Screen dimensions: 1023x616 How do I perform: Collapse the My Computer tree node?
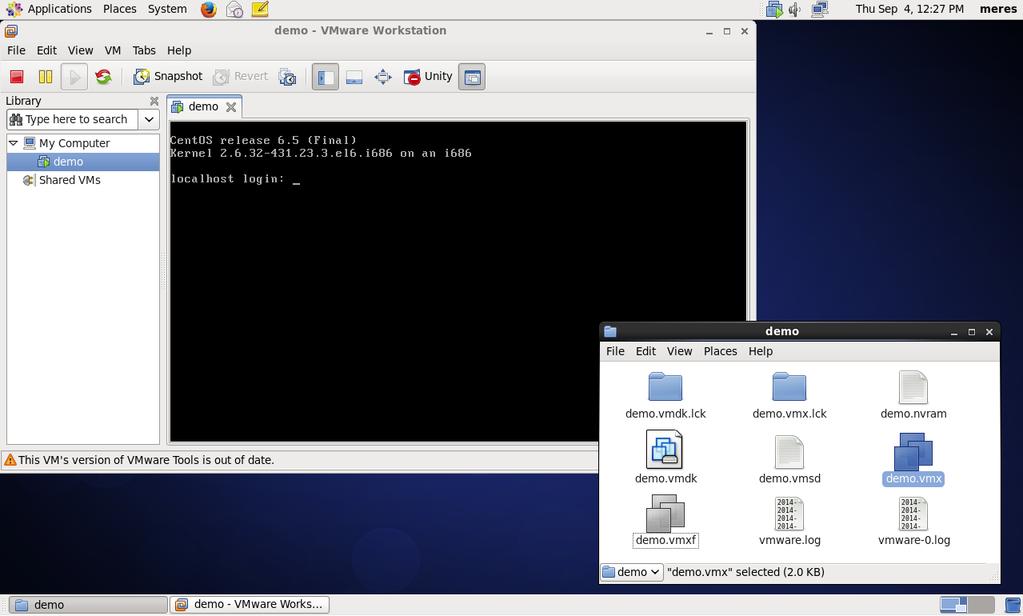(x=13, y=142)
